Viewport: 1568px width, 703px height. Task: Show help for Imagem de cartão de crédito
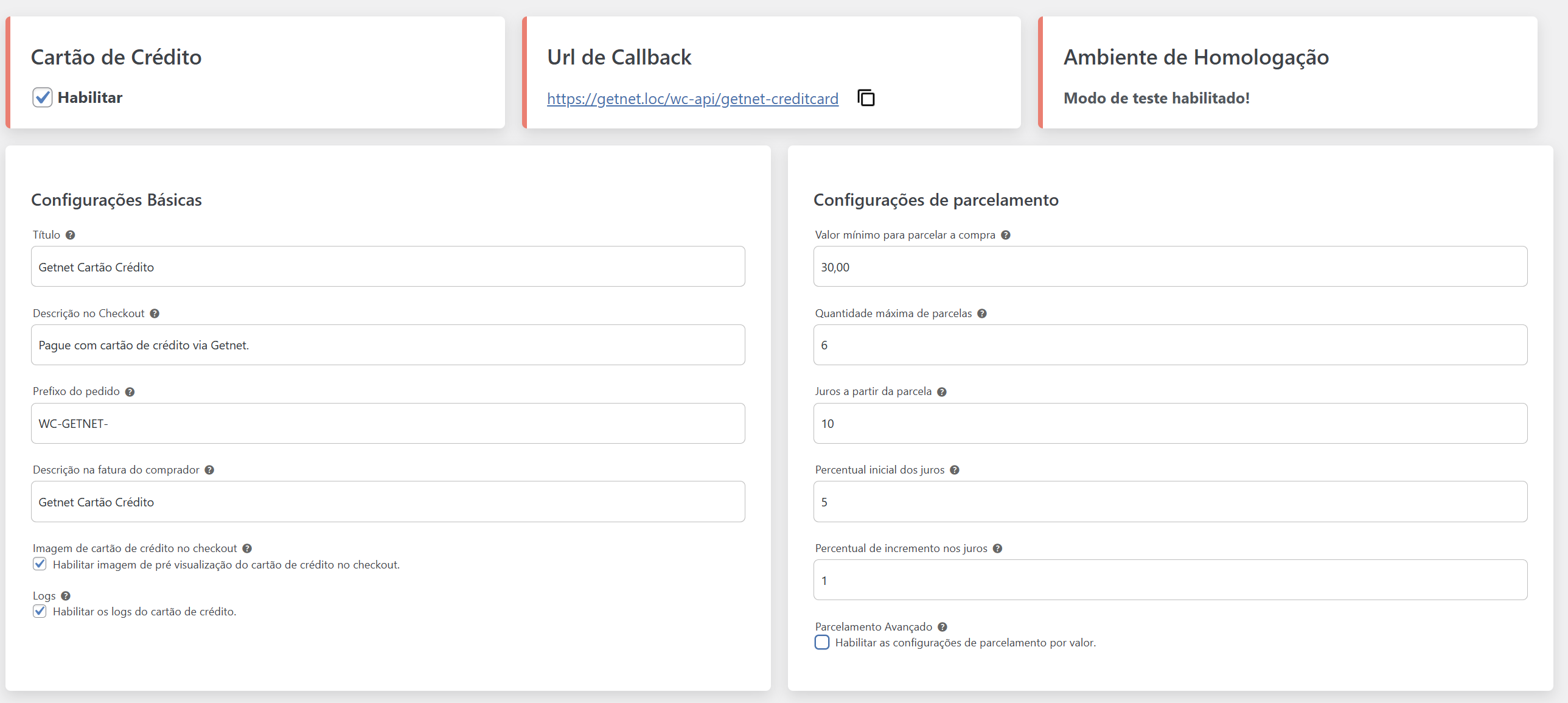[247, 548]
